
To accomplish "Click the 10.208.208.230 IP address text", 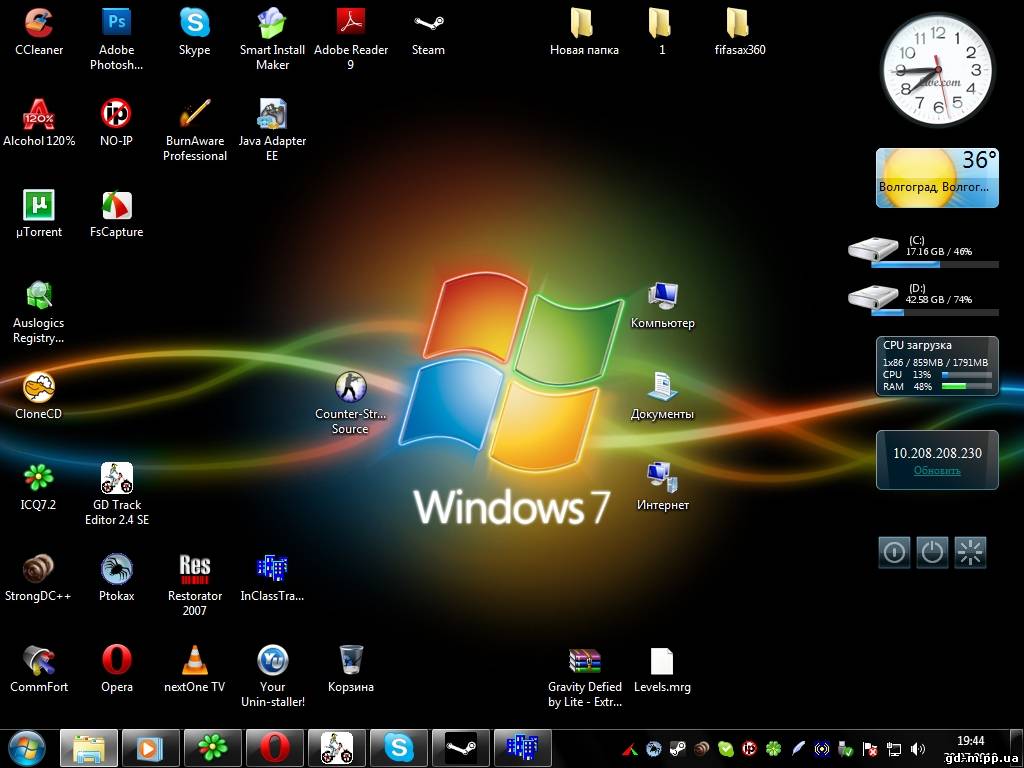I will point(937,453).
